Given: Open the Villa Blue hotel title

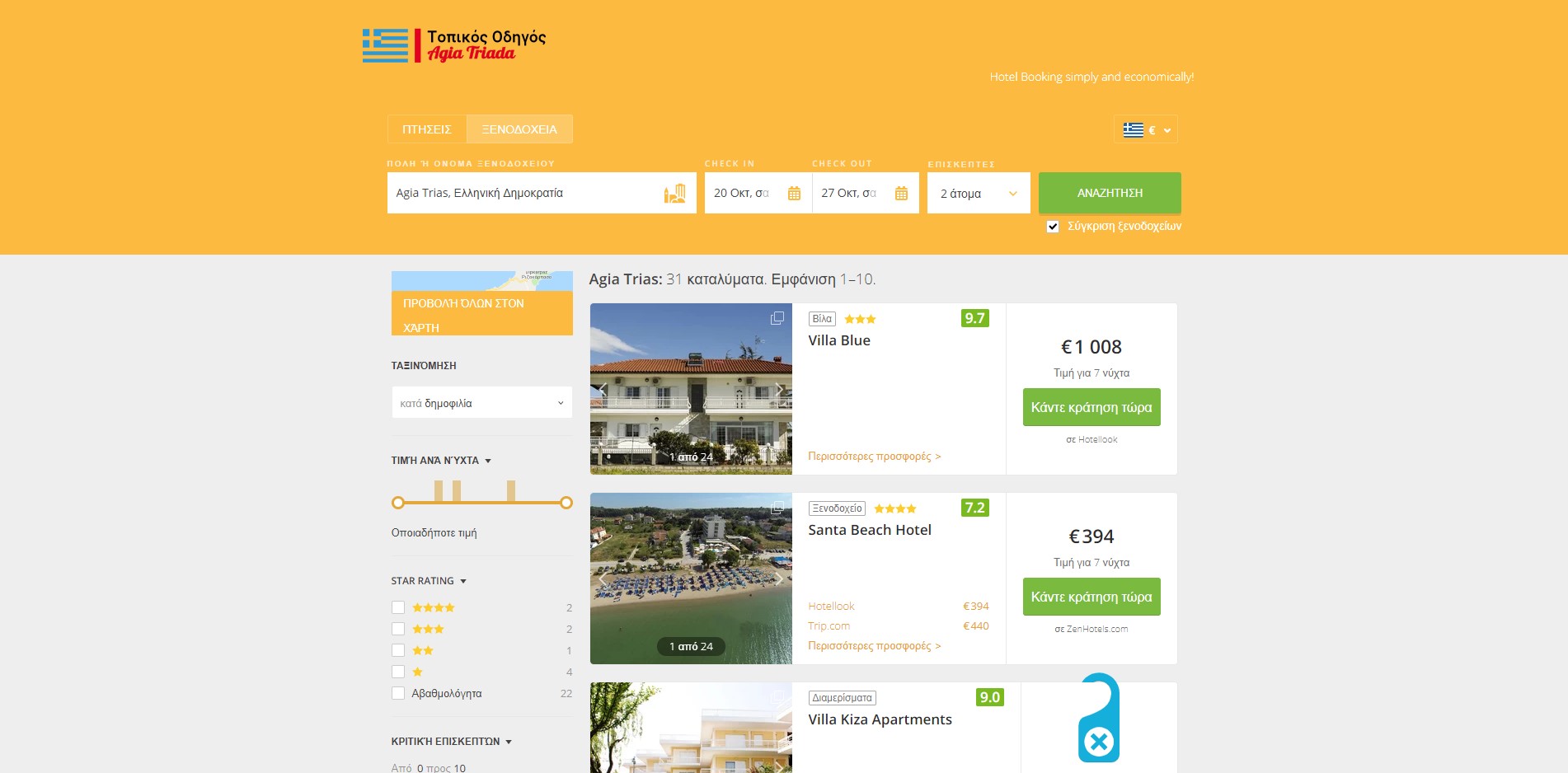Looking at the screenshot, I should tap(839, 340).
